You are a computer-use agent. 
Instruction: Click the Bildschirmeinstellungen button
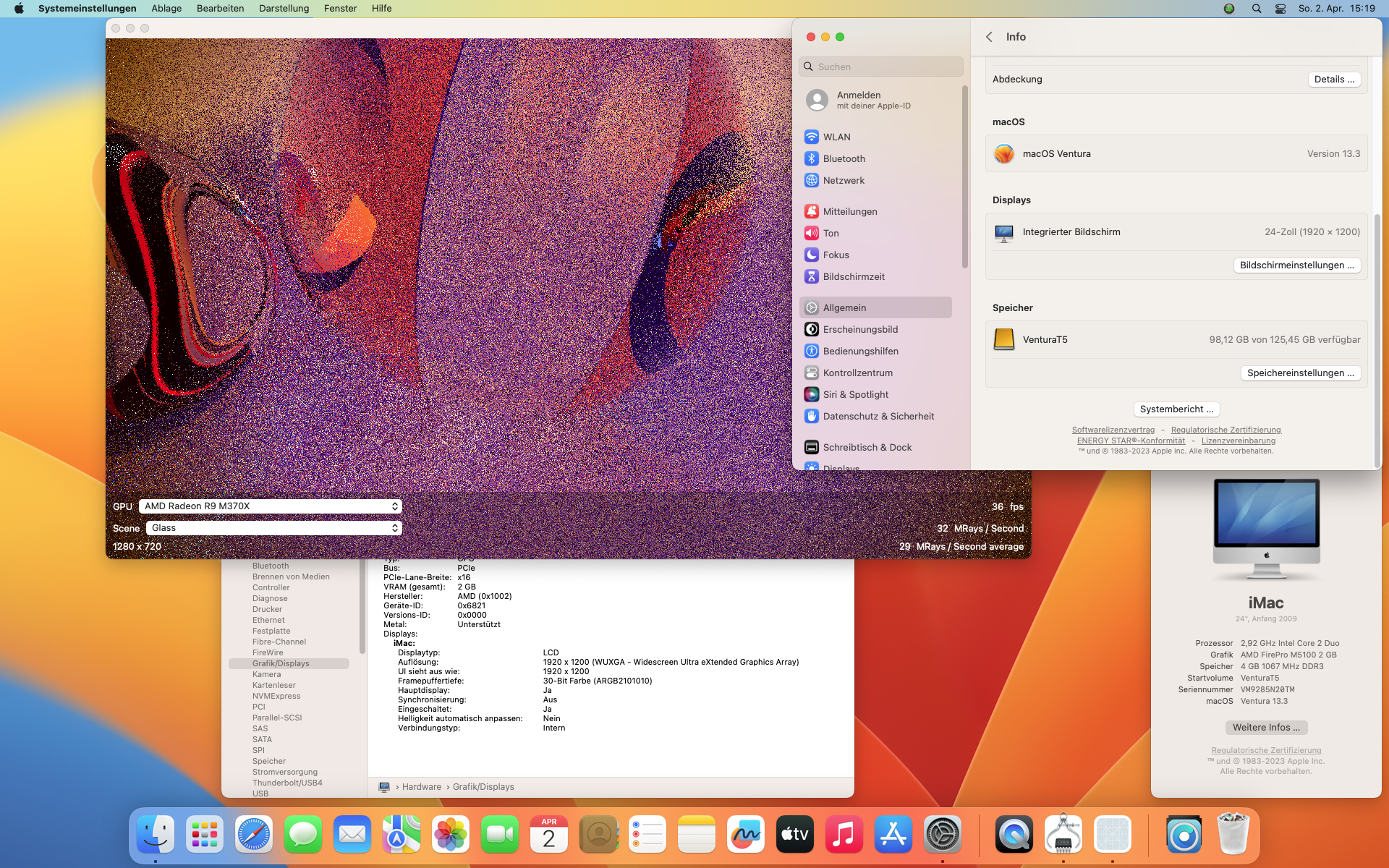[x=1296, y=265]
